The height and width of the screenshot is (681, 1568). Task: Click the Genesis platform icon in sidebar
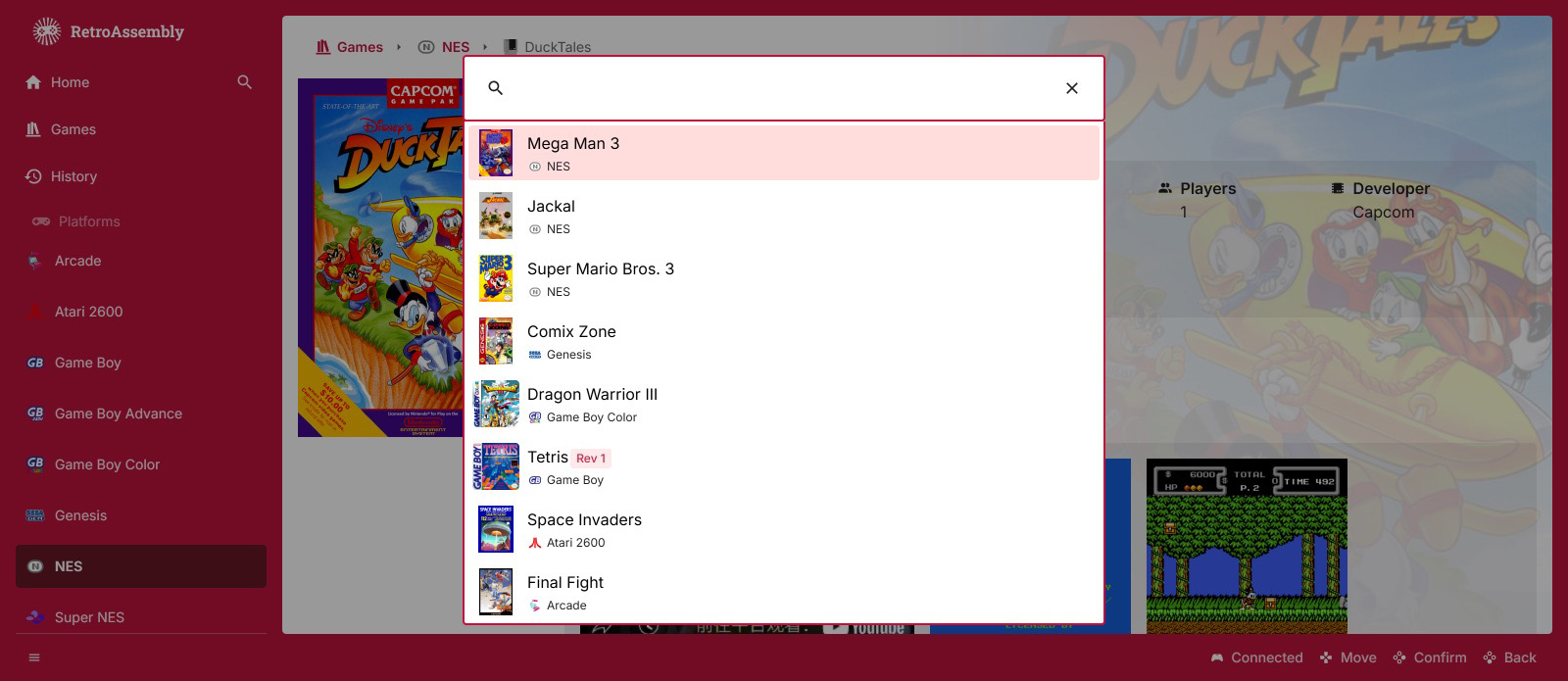click(35, 515)
